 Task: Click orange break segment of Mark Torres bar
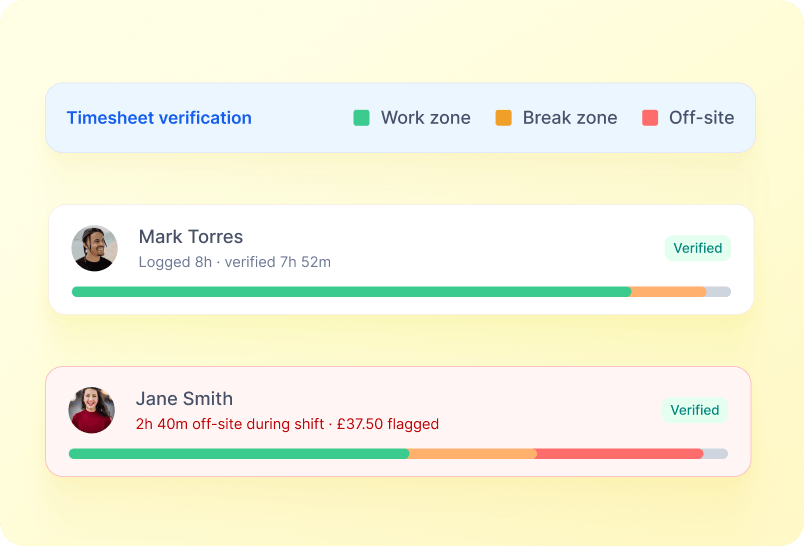pyautogui.click(x=669, y=292)
